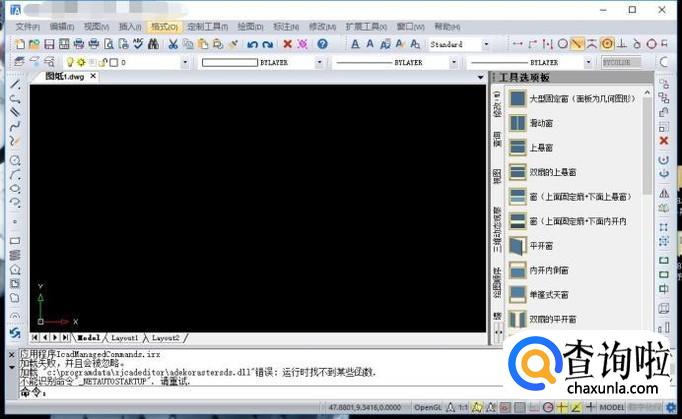Open the layer name dropdown

(x=186, y=62)
